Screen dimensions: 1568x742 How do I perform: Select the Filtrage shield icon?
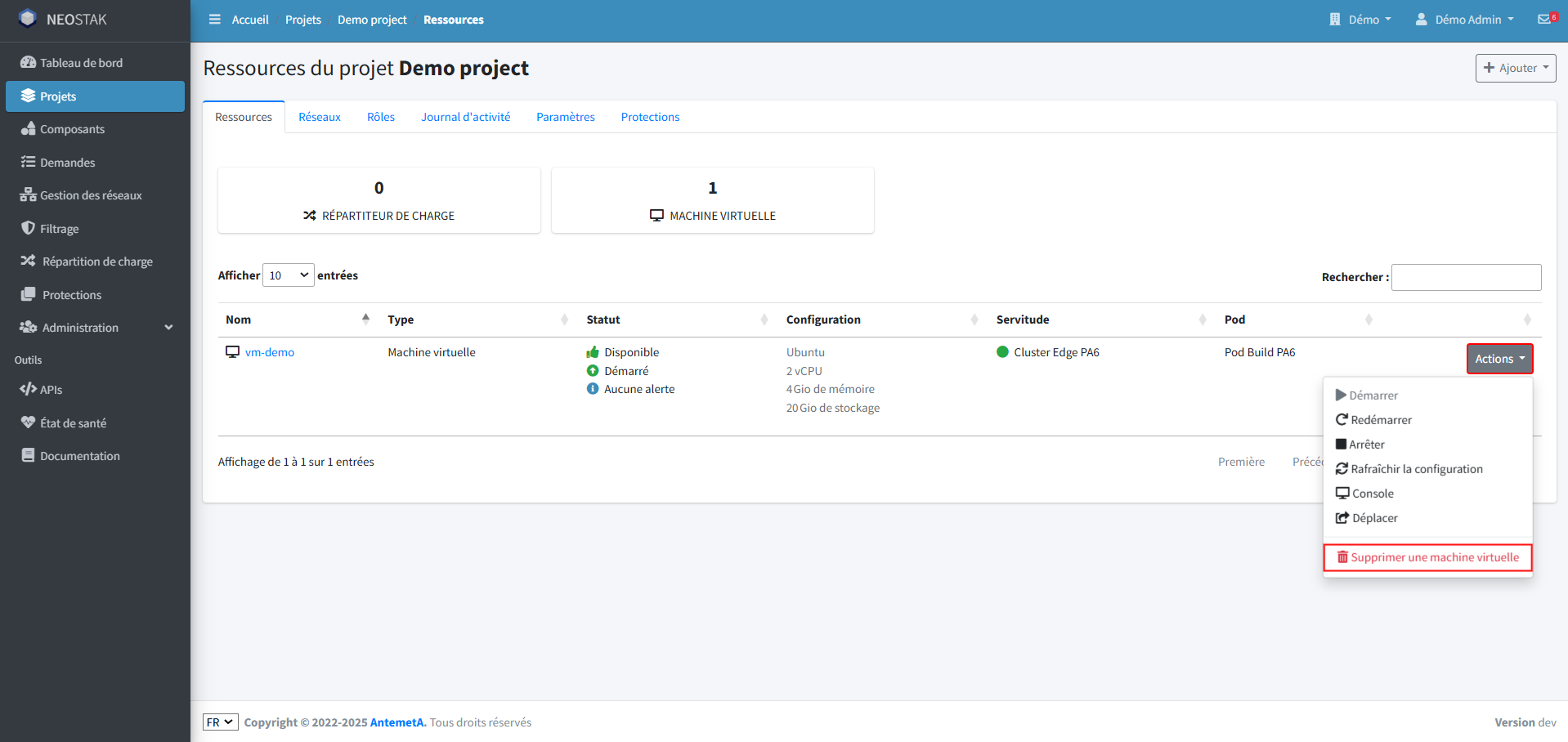point(29,228)
